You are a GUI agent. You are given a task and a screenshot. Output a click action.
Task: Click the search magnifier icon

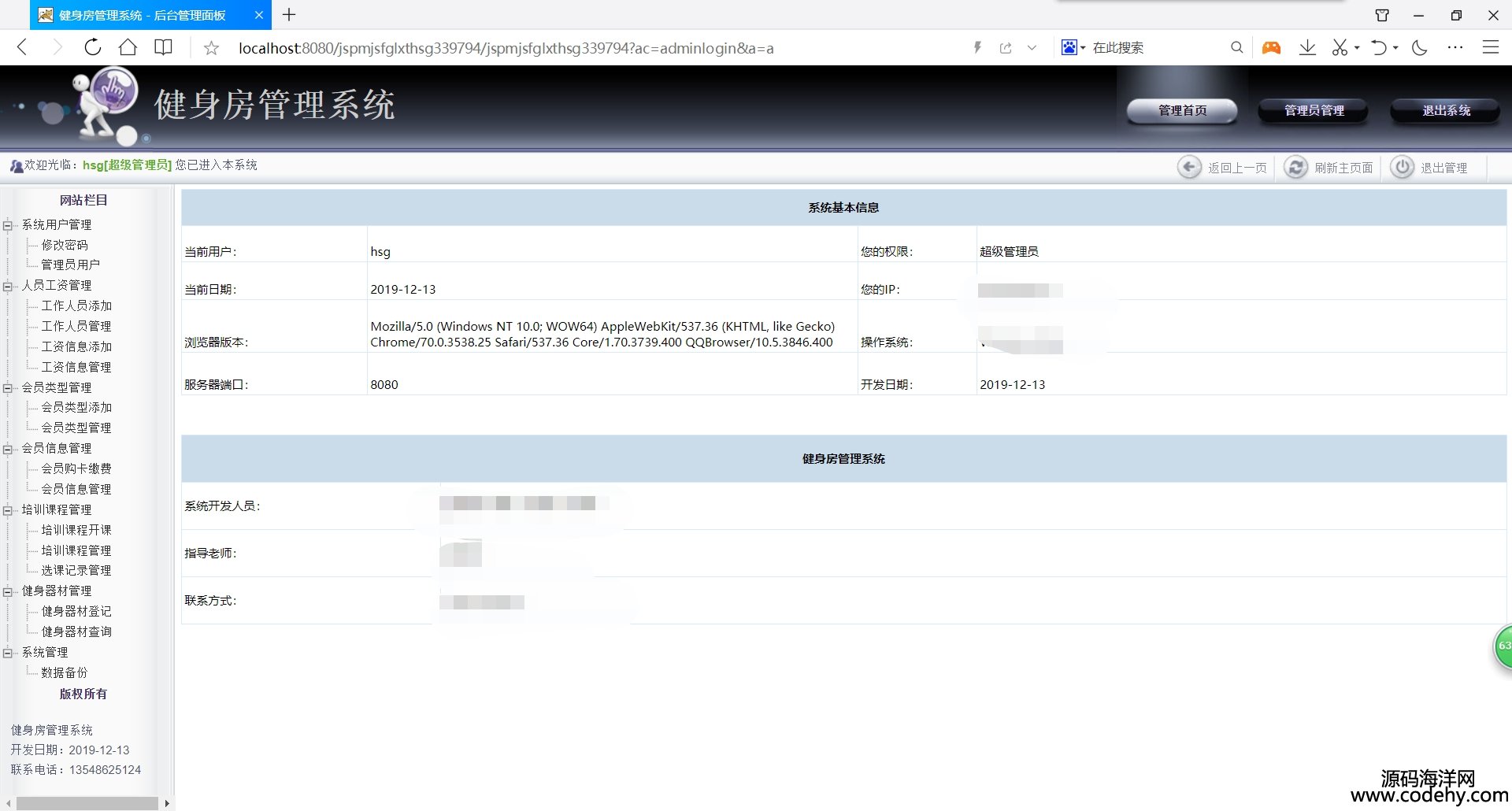pos(1236,47)
